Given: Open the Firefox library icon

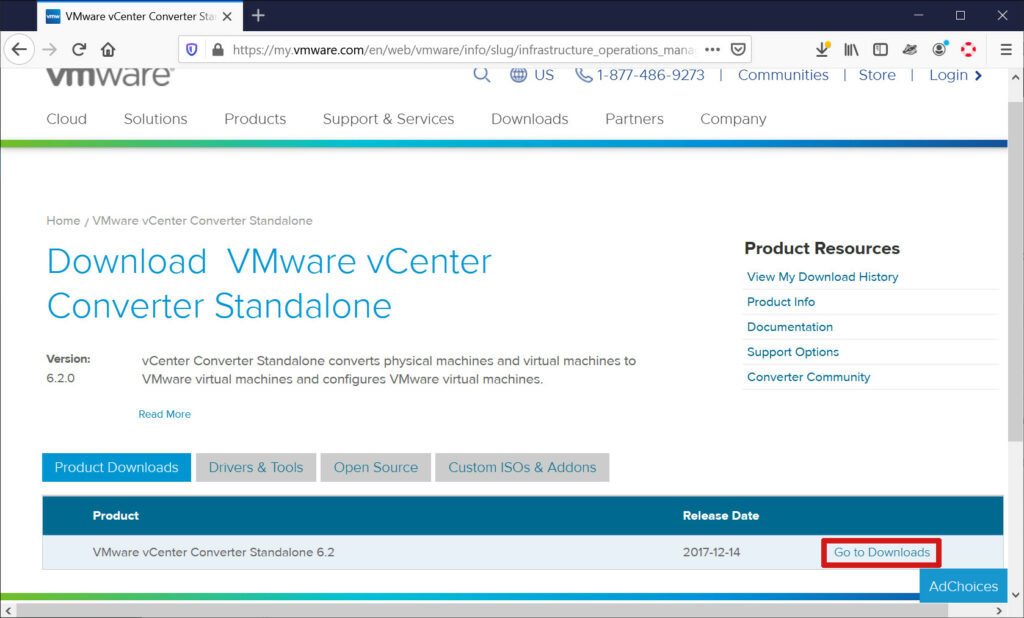Looking at the screenshot, I should [852, 50].
